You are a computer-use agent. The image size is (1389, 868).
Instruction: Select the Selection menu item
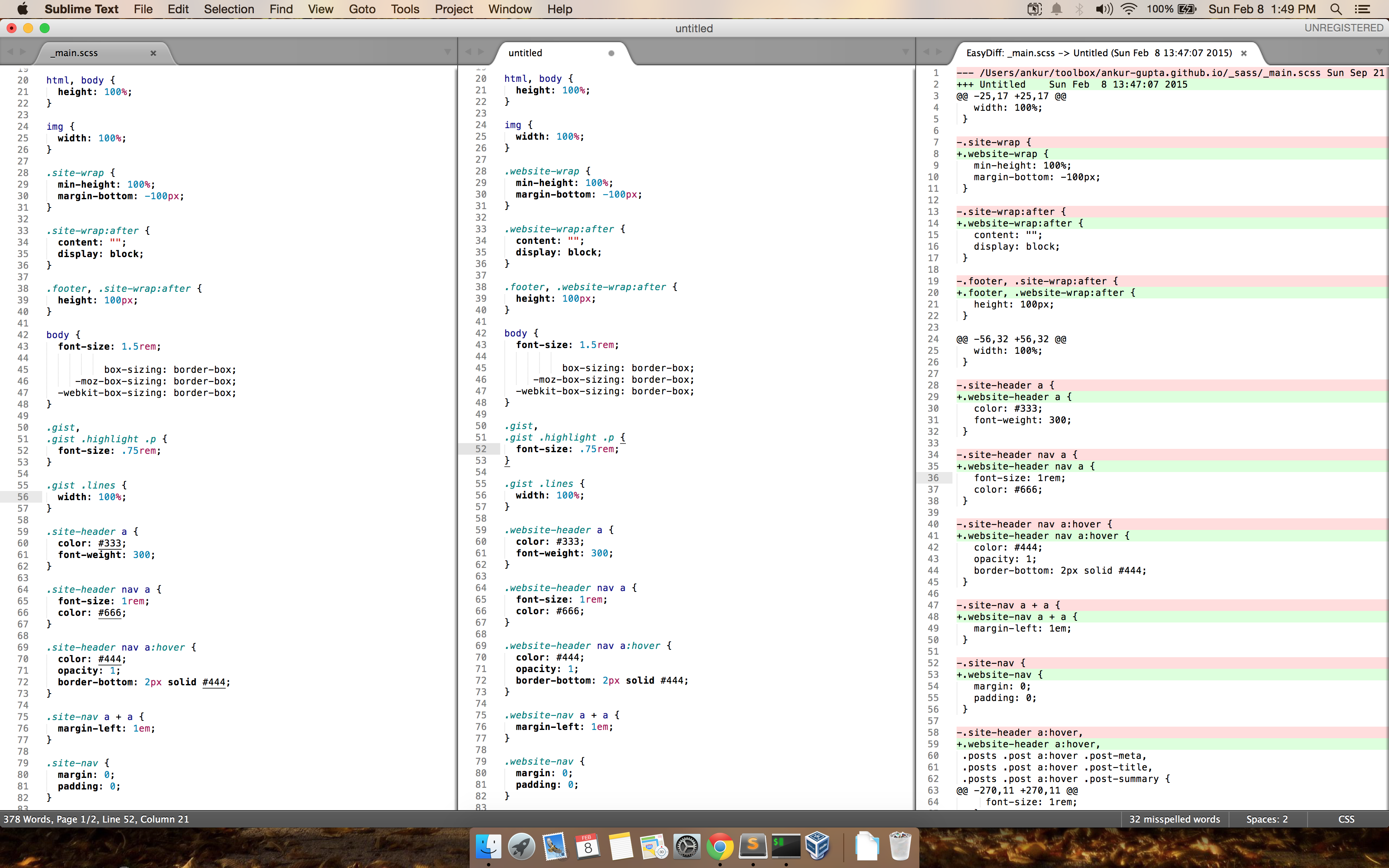pos(228,9)
